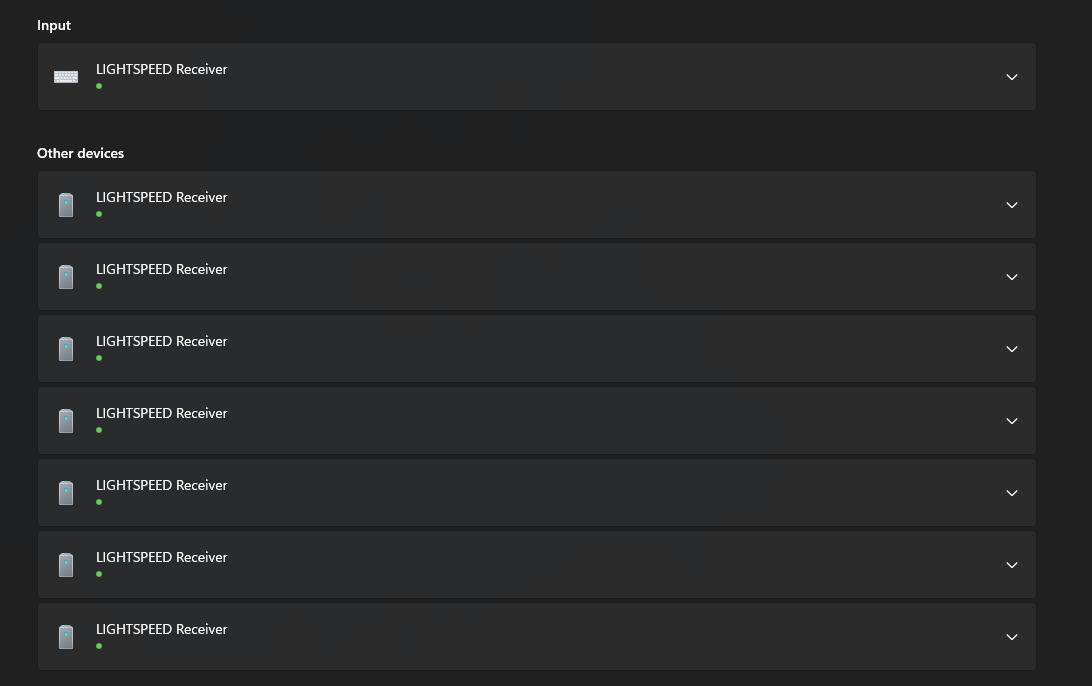Click the tower icon of the third Other devices entry
The image size is (1092, 686).
66,349
